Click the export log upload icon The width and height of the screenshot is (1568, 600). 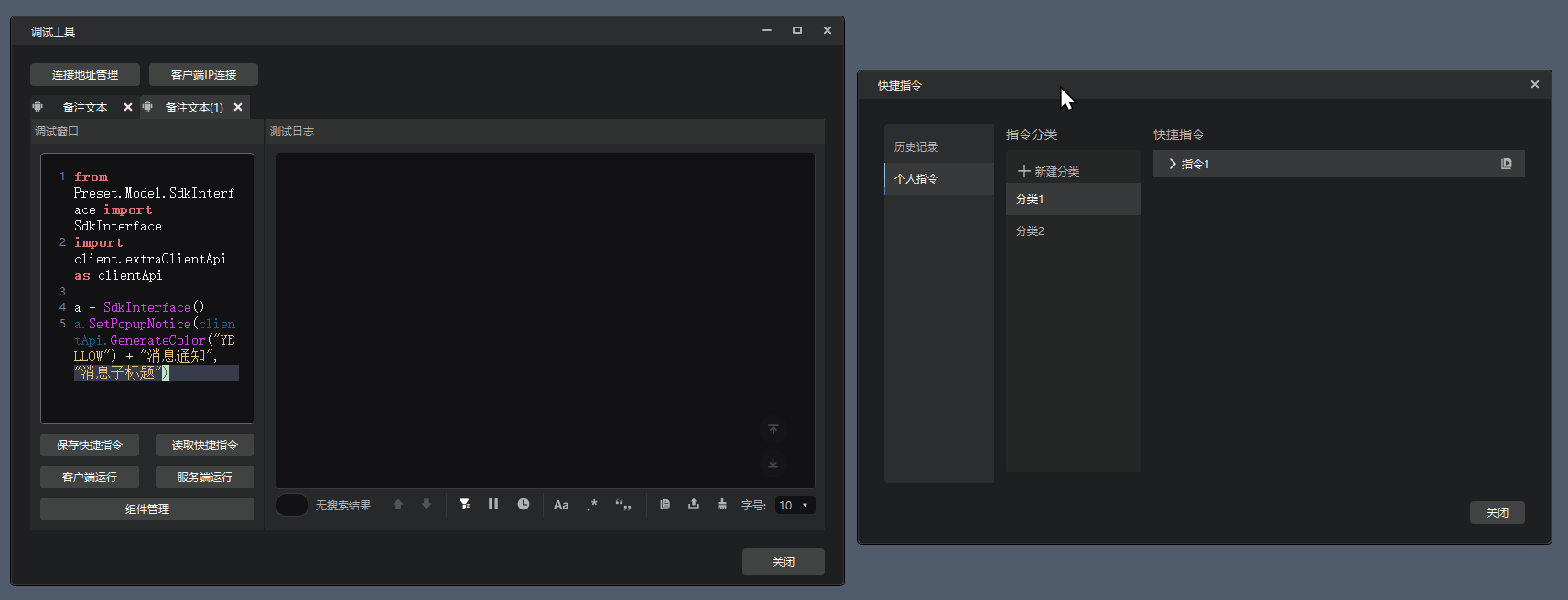[694, 504]
